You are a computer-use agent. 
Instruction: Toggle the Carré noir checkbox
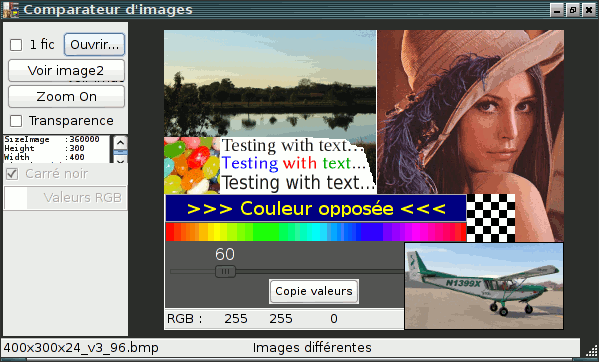click(x=12, y=174)
